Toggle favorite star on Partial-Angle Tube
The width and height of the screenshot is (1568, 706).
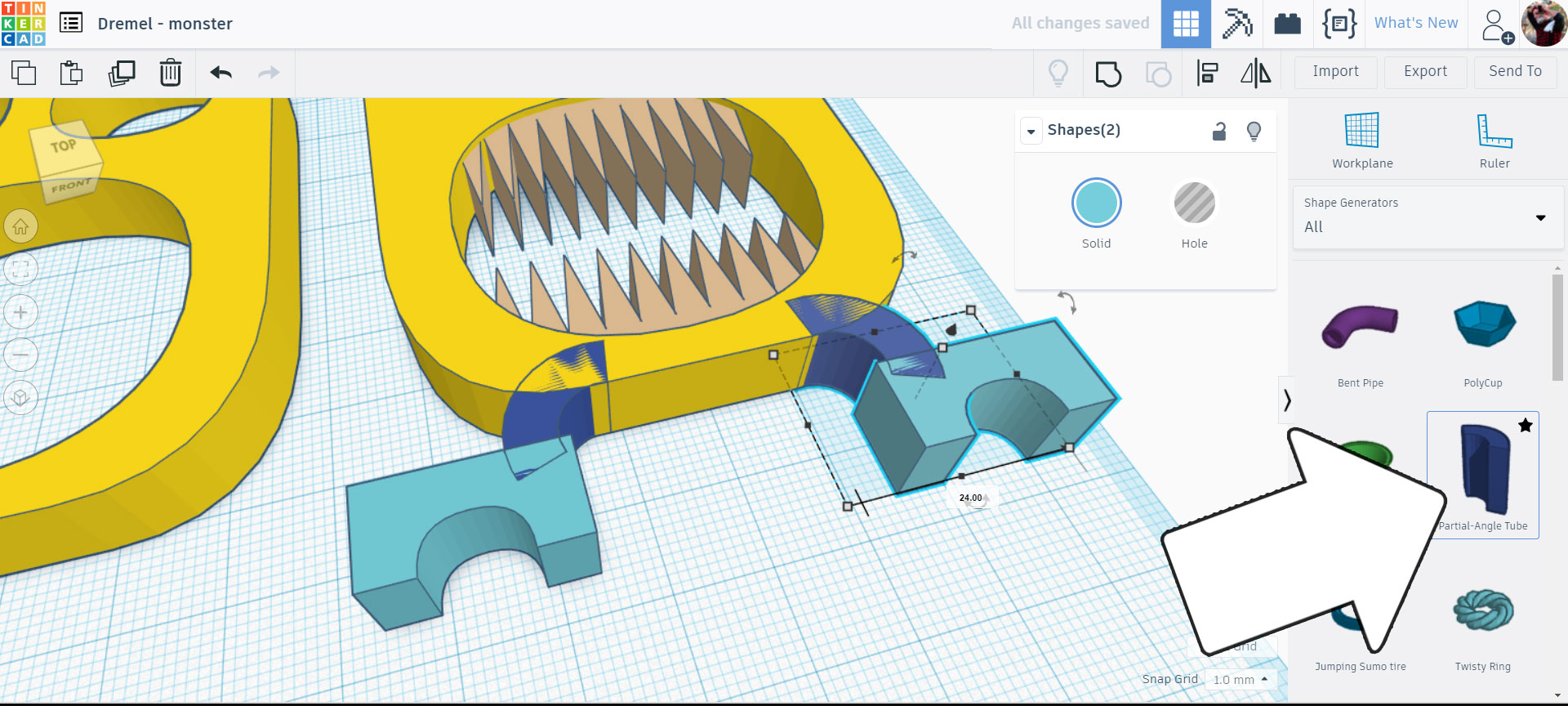pyautogui.click(x=1525, y=425)
